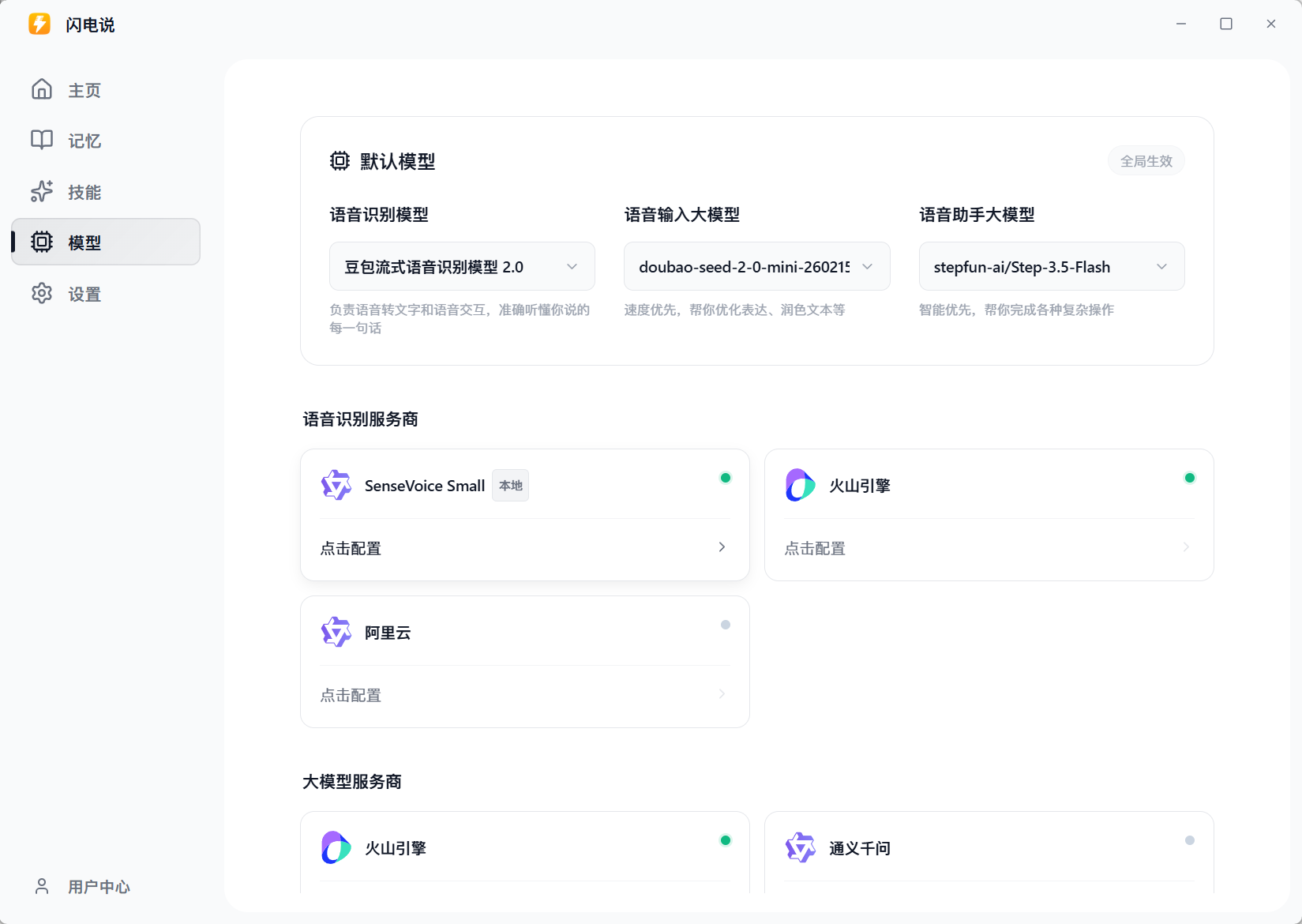1302x924 pixels.
Task: Click the book icon beside 记忆
Action: tap(42, 140)
